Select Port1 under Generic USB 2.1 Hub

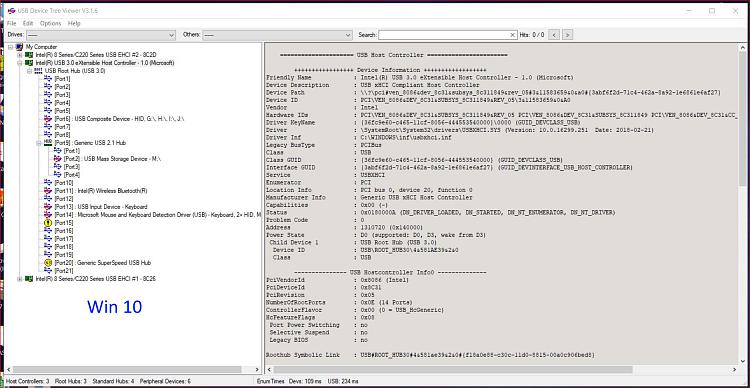[72, 151]
